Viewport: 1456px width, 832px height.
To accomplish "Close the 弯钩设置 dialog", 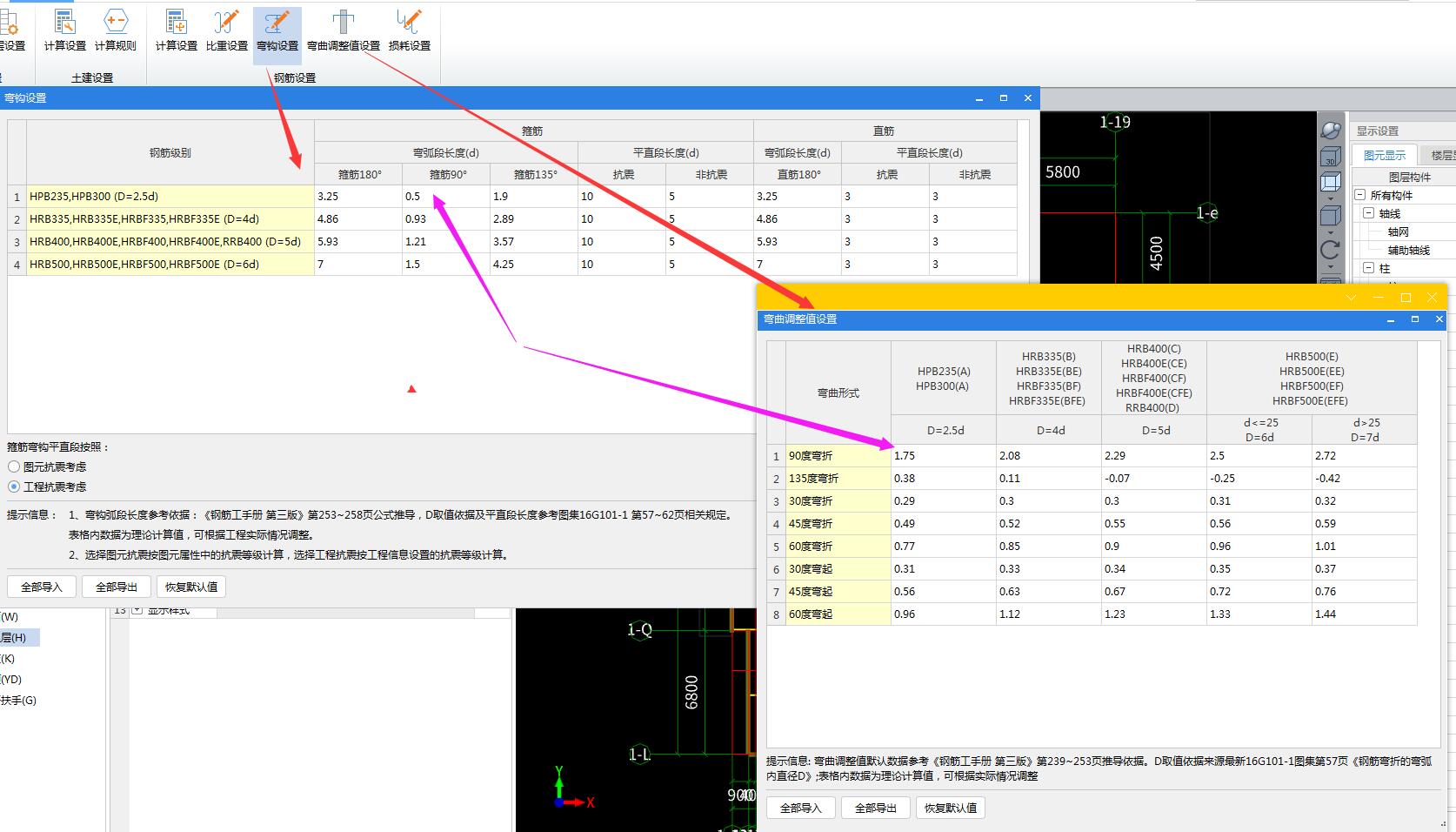I will pos(1028,98).
